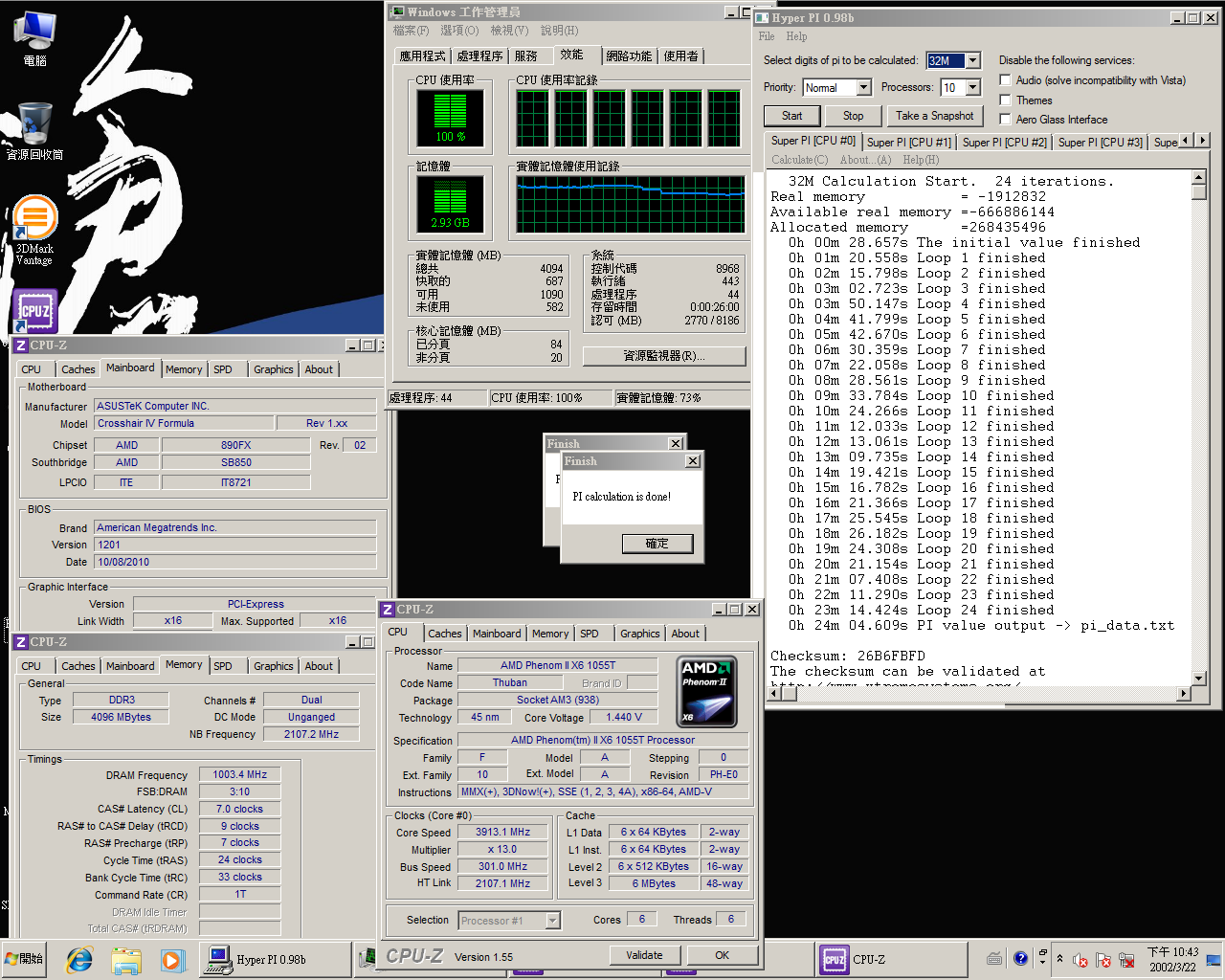
Task: Toggle the Themes service checkbox
Action: 1005,100
